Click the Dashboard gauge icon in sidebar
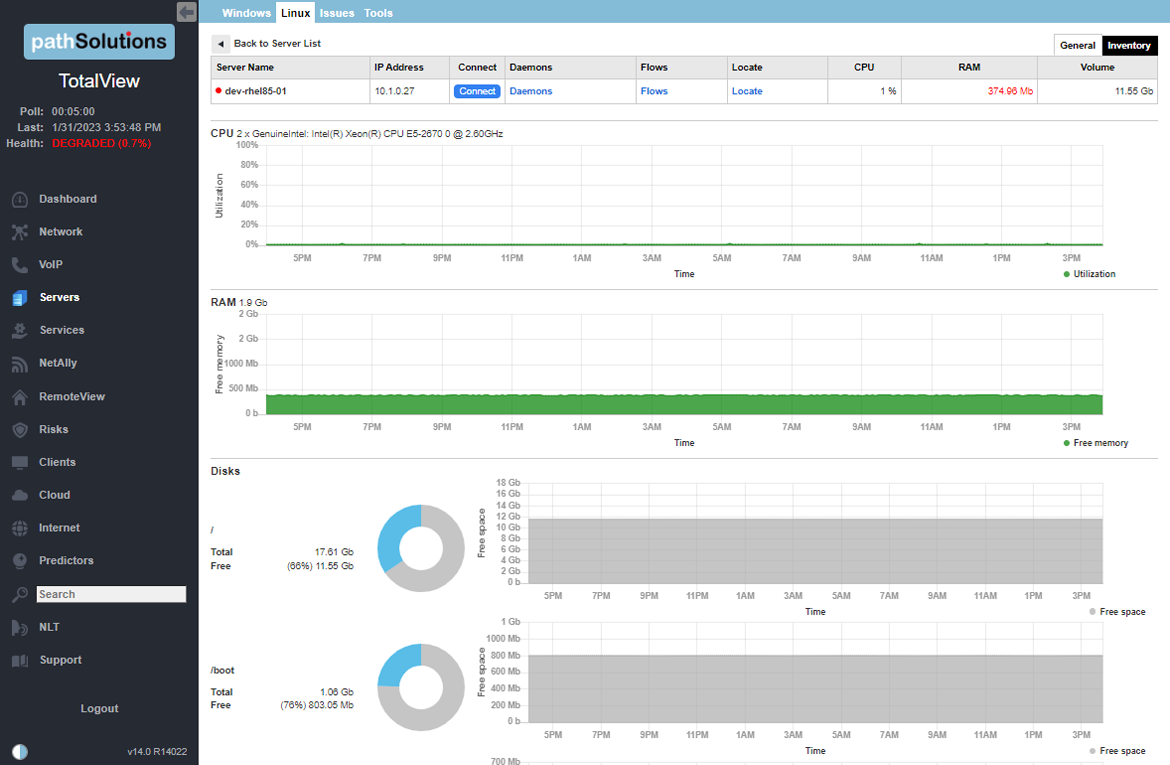 [20, 200]
